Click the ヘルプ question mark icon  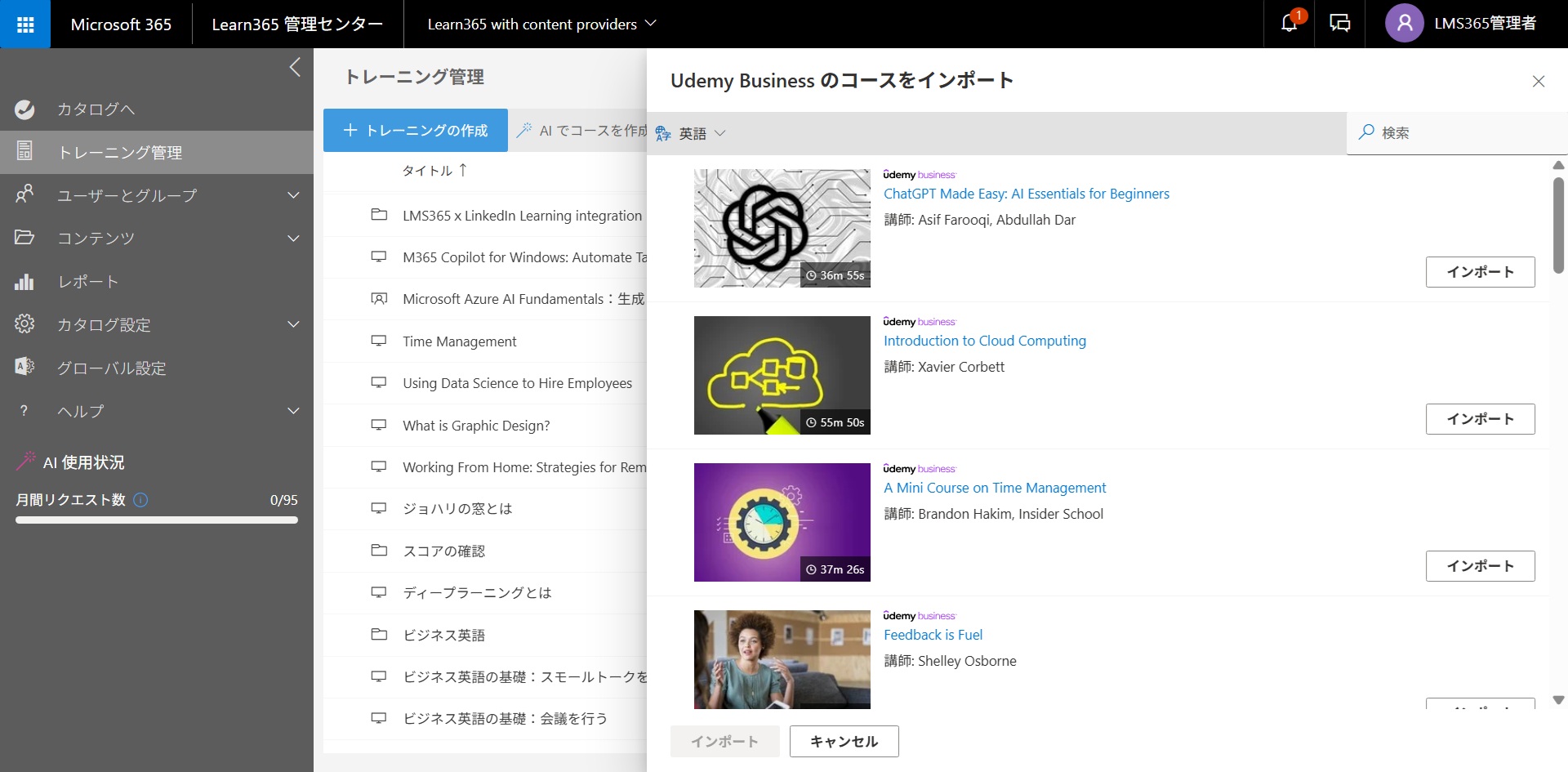(24, 410)
